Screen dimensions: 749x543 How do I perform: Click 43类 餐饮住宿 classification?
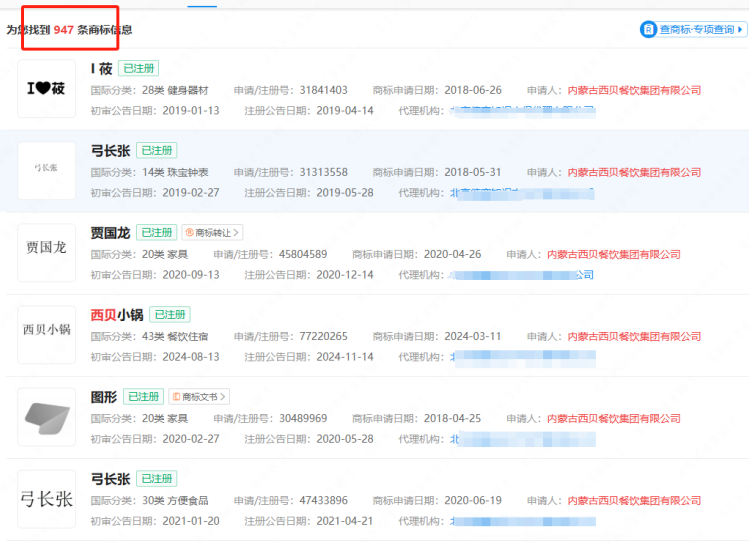coord(175,337)
